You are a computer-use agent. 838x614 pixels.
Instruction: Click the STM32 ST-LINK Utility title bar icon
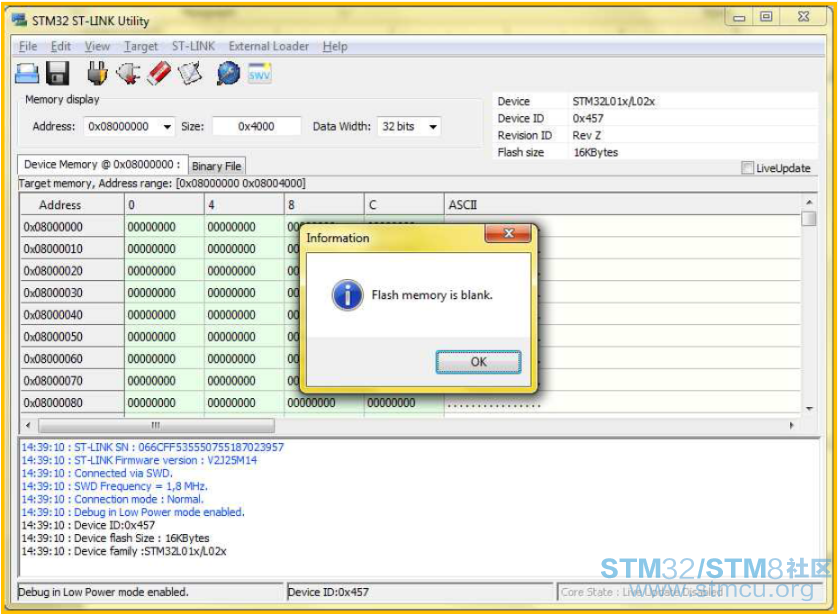(x=20, y=20)
